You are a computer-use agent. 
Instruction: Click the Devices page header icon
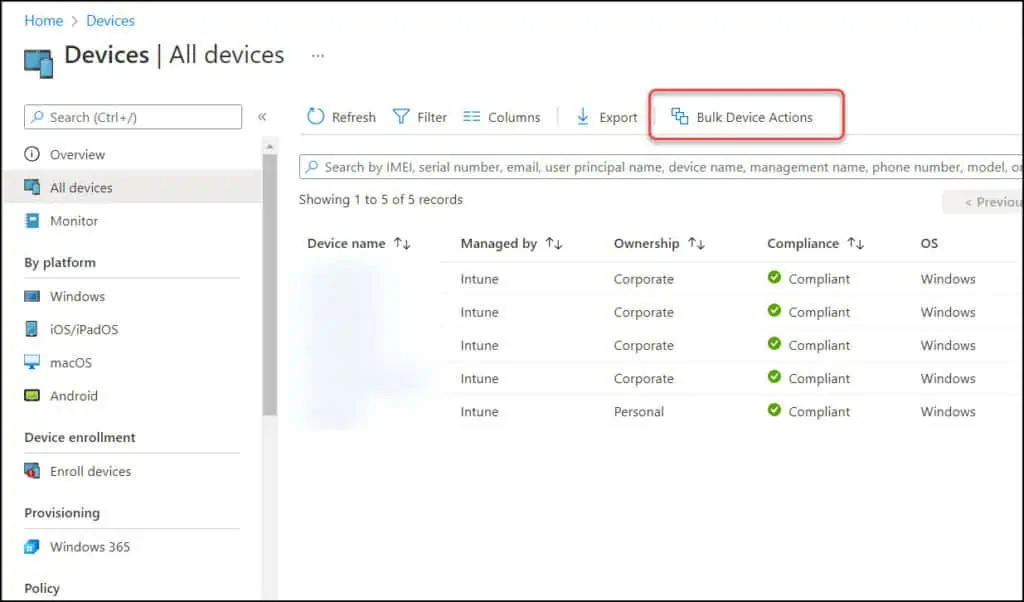pyautogui.click(x=39, y=63)
